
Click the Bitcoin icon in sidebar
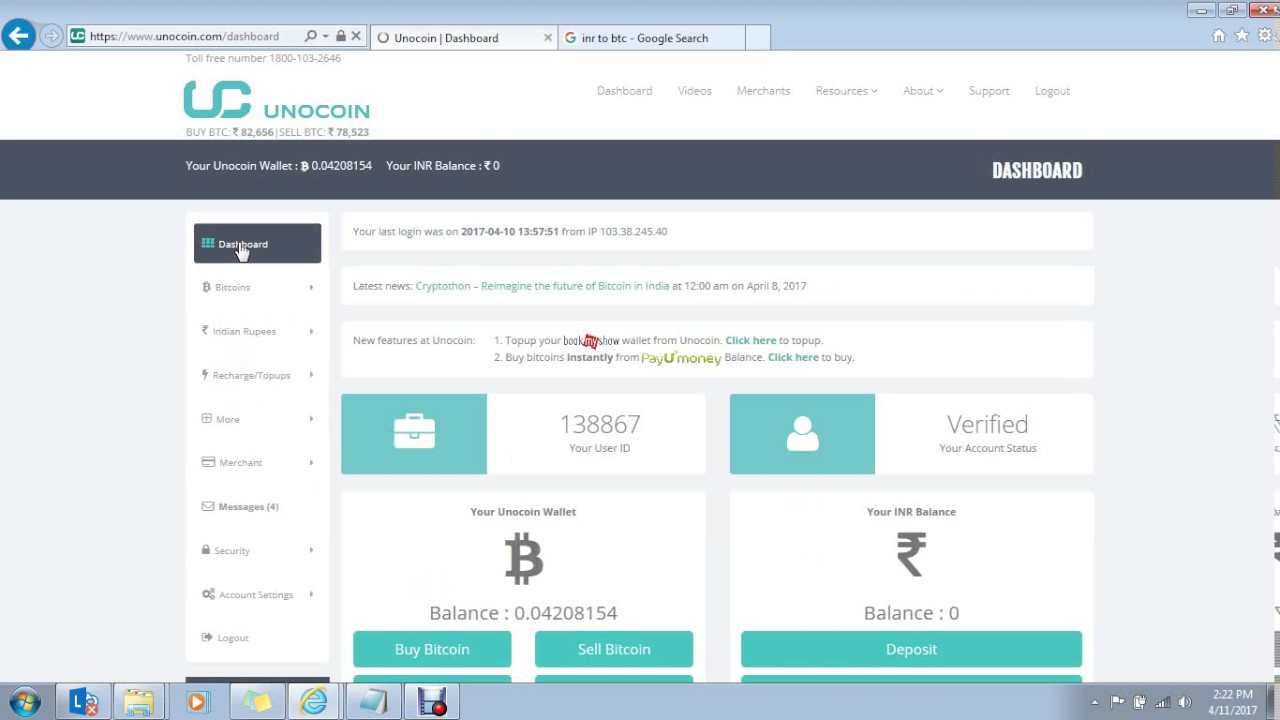[206, 287]
